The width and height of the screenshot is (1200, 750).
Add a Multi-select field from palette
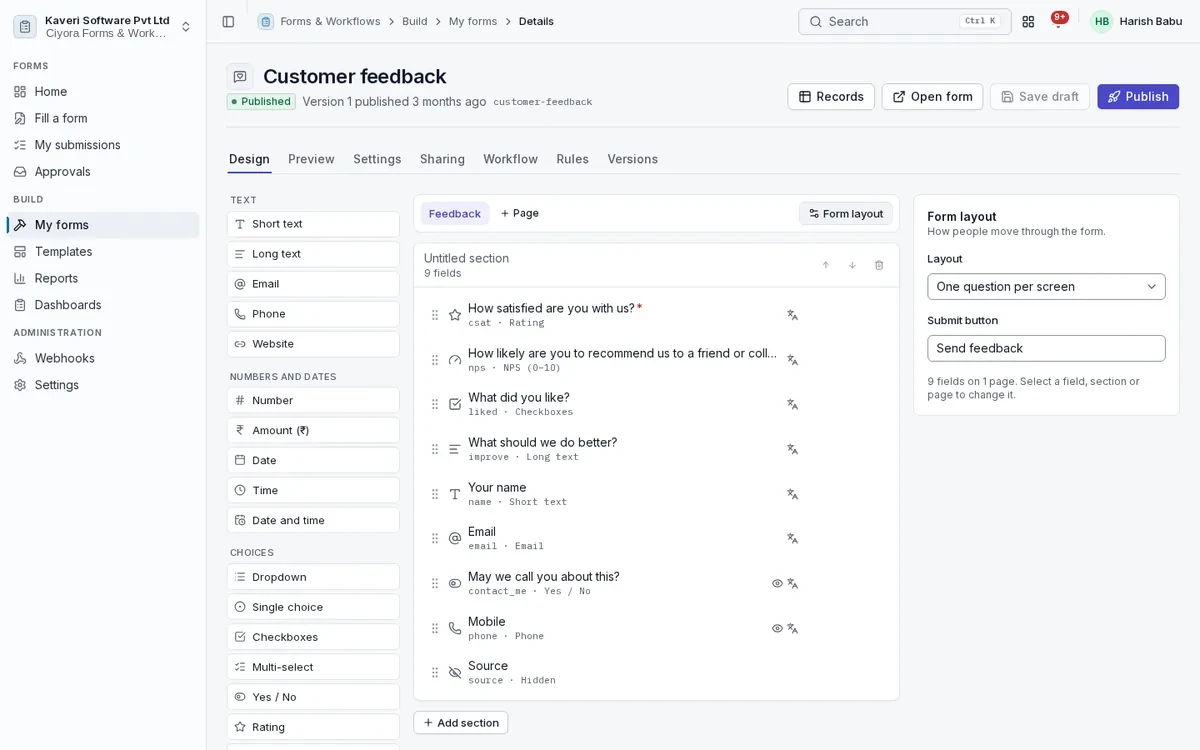click(313, 667)
